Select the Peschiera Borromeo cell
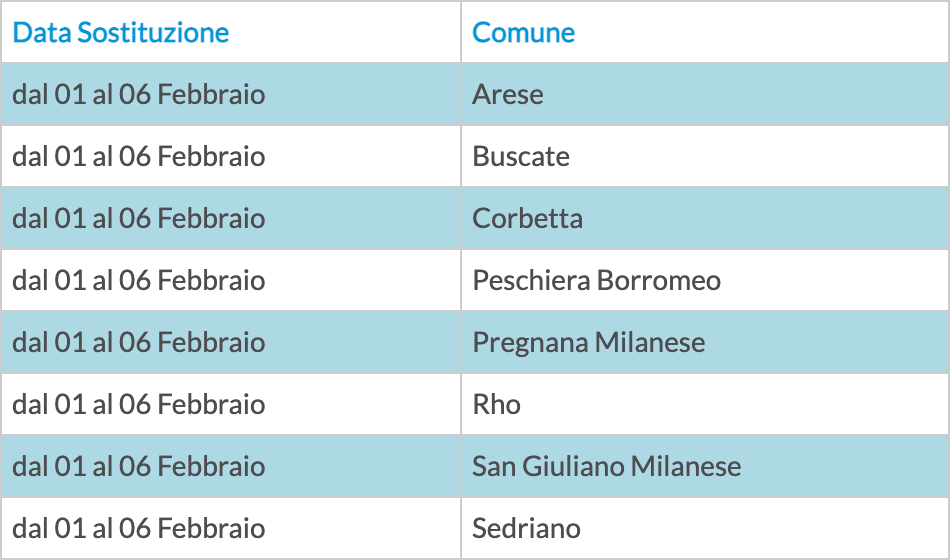Image resolution: width=950 pixels, height=560 pixels. 705,280
